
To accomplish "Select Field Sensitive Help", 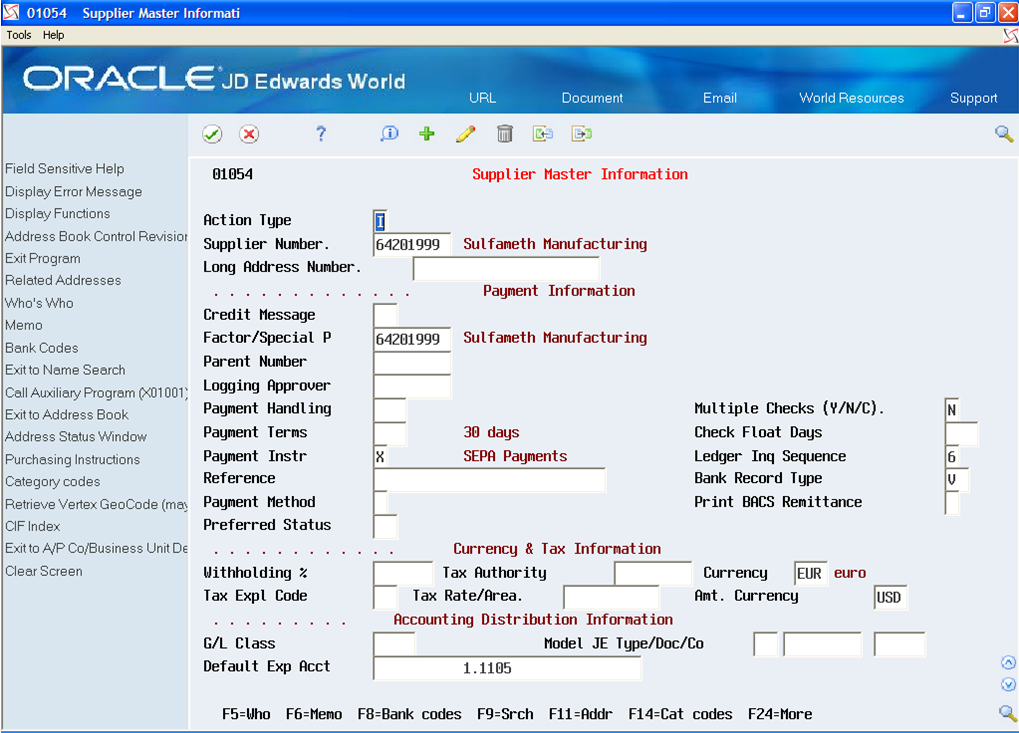I will (x=64, y=169).
